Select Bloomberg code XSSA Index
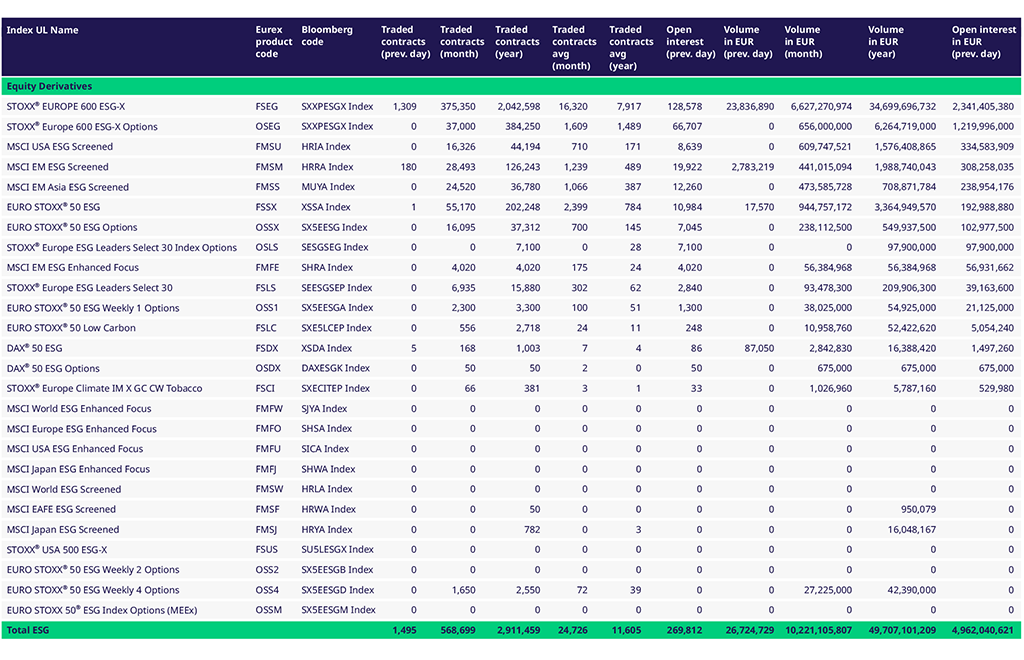 (x=326, y=207)
